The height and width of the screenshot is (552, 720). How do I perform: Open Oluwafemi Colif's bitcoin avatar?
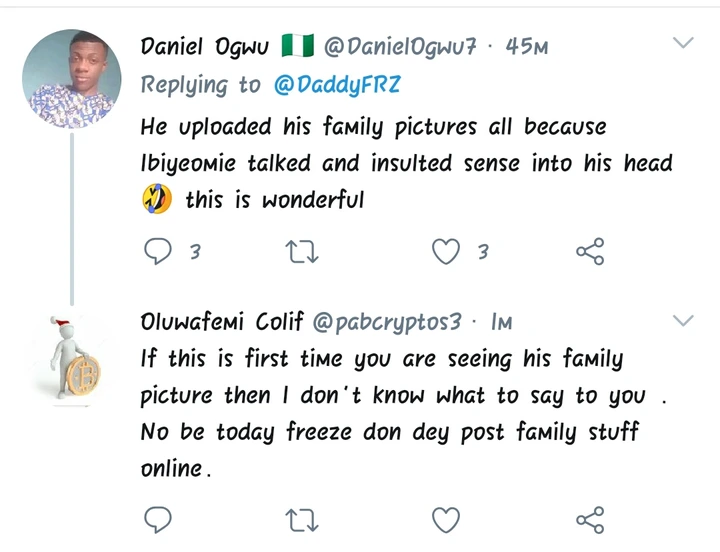[x=73, y=358]
